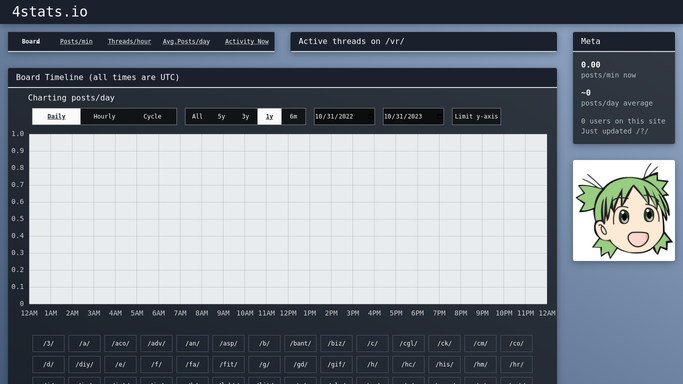683x384 pixels.
Task: Select the /co/ board button
Action: click(517, 343)
